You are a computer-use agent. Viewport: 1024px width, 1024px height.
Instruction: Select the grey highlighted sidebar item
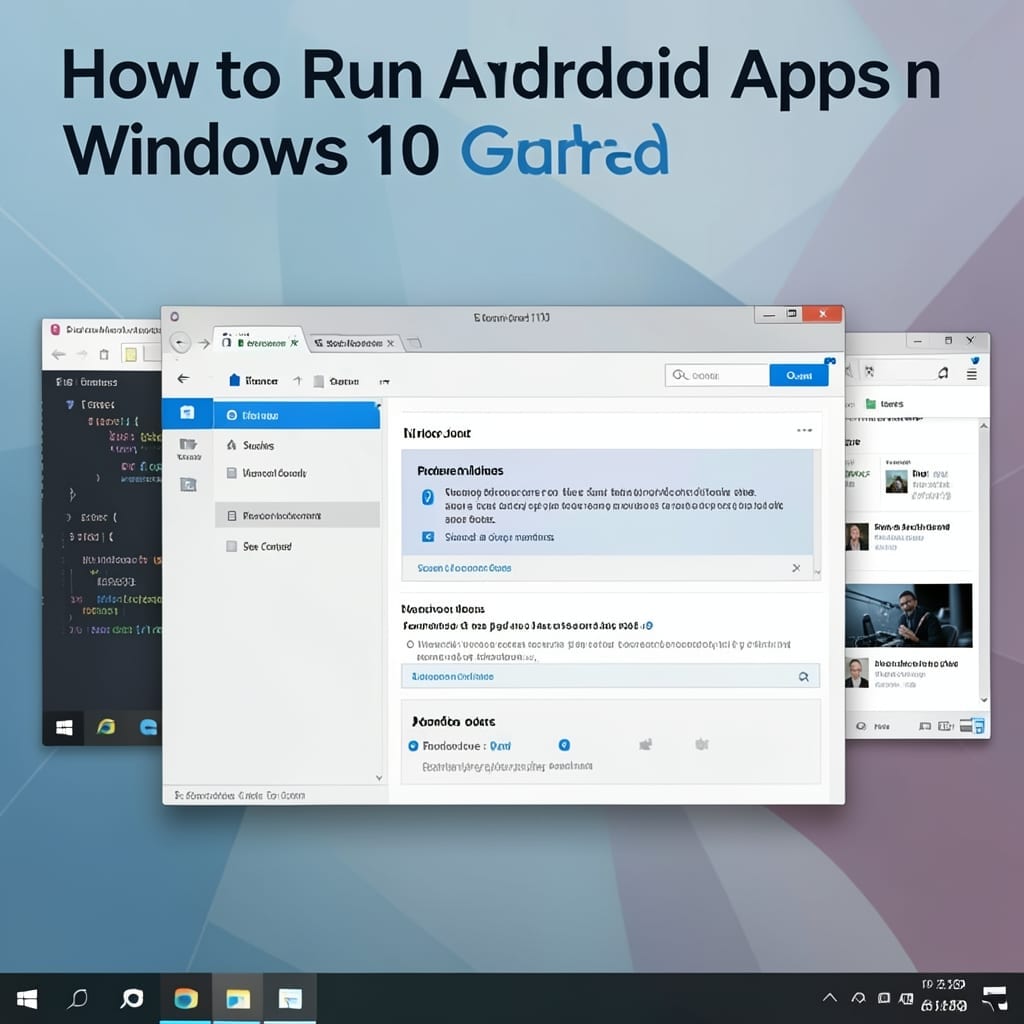click(297, 515)
